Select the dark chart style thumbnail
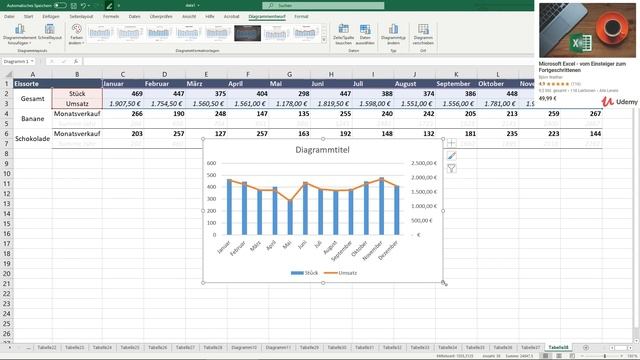Image resolution: width=640 pixels, height=360 pixels. pyautogui.click(x=247, y=33)
